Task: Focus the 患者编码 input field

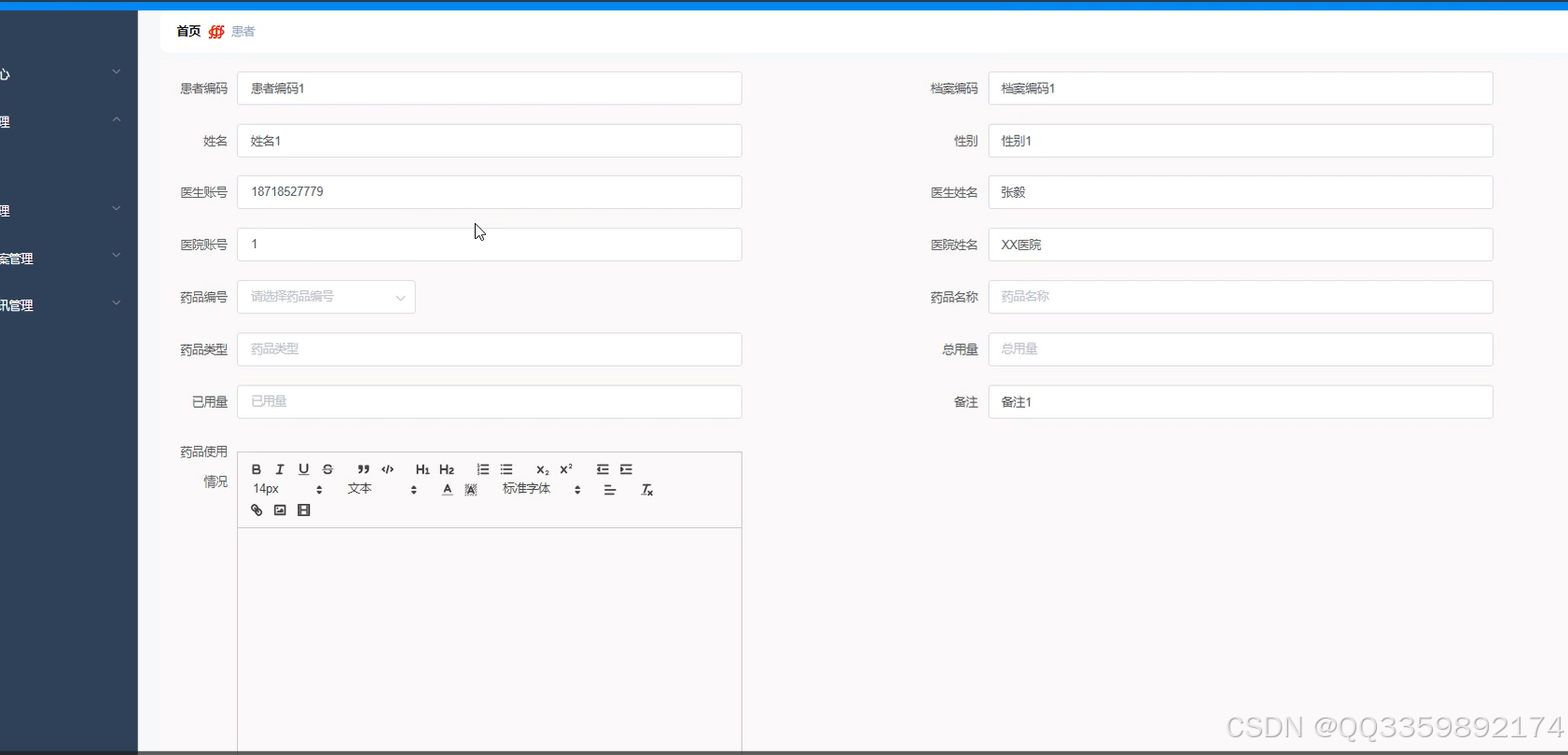Action: tap(490, 88)
